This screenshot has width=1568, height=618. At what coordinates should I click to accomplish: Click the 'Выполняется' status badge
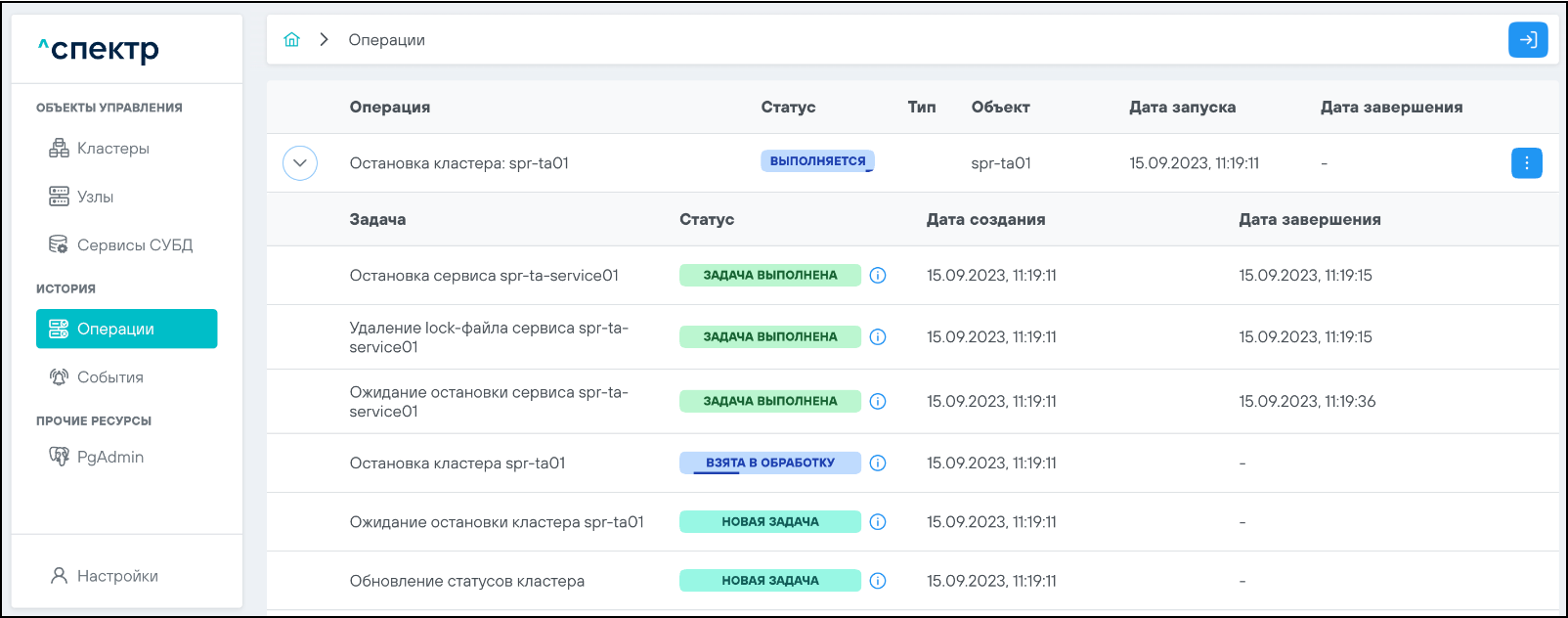click(x=817, y=161)
